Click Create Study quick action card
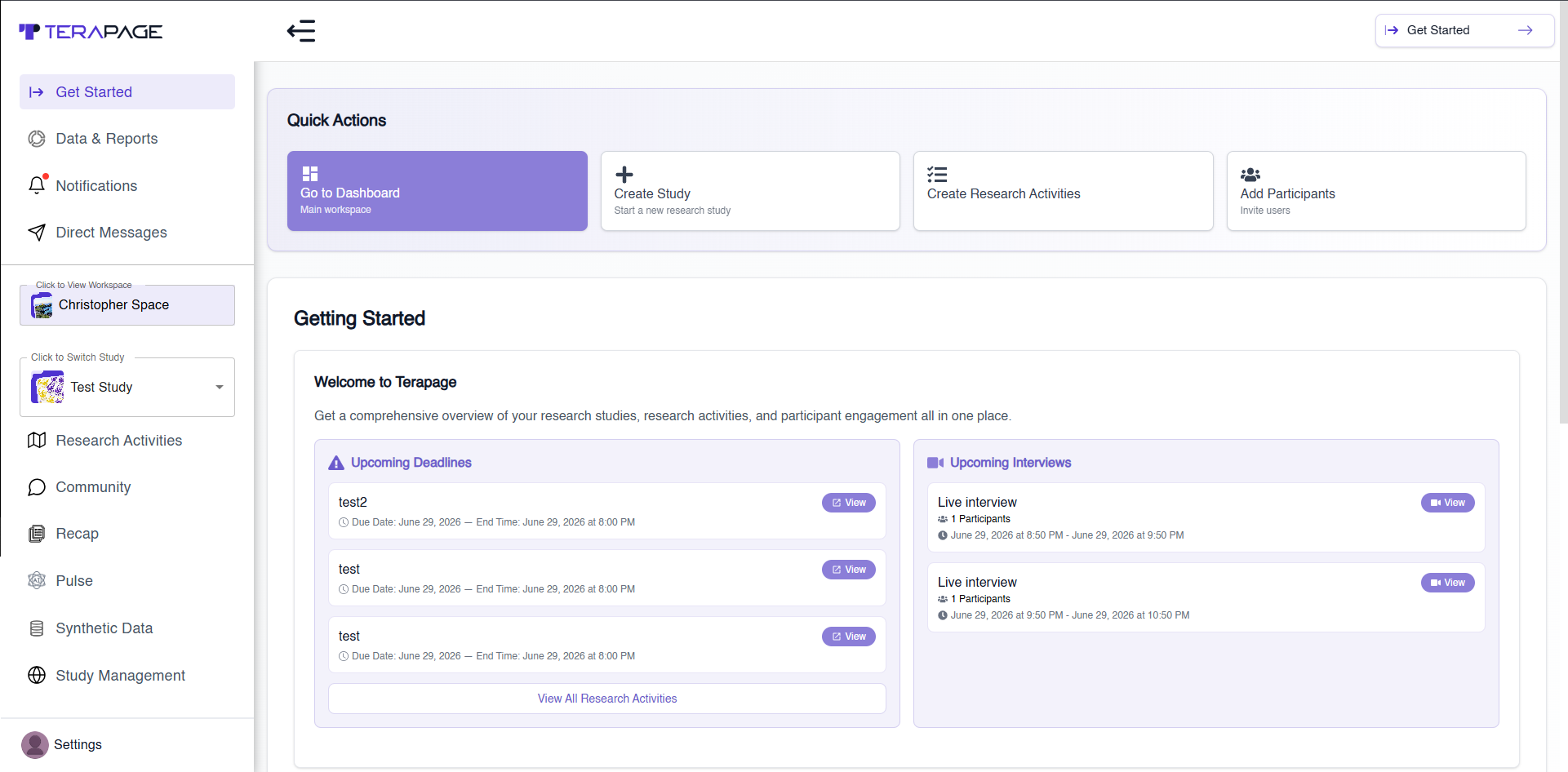This screenshot has width=1568, height=772. tap(750, 191)
